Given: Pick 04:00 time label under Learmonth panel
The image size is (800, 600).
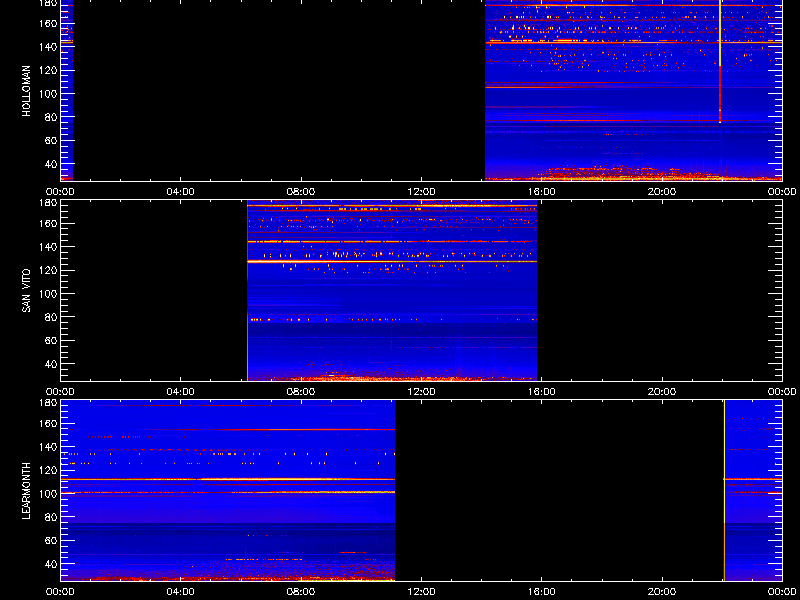Looking at the screenshot, I should point(181,592).
